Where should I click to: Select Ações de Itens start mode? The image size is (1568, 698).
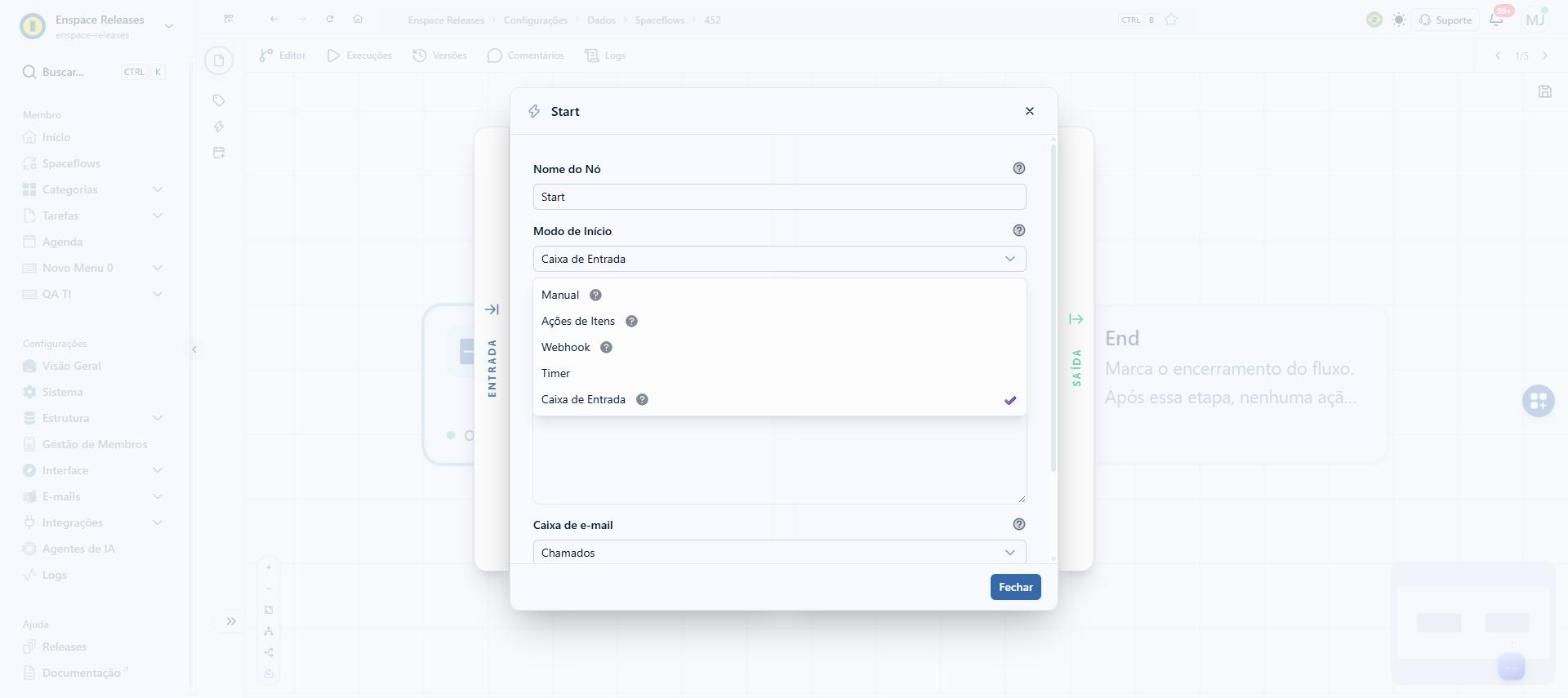tap(779, 321)
